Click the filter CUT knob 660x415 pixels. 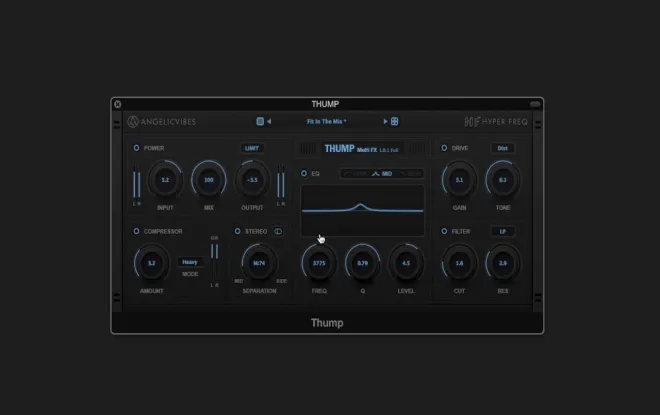pos(459,263)
